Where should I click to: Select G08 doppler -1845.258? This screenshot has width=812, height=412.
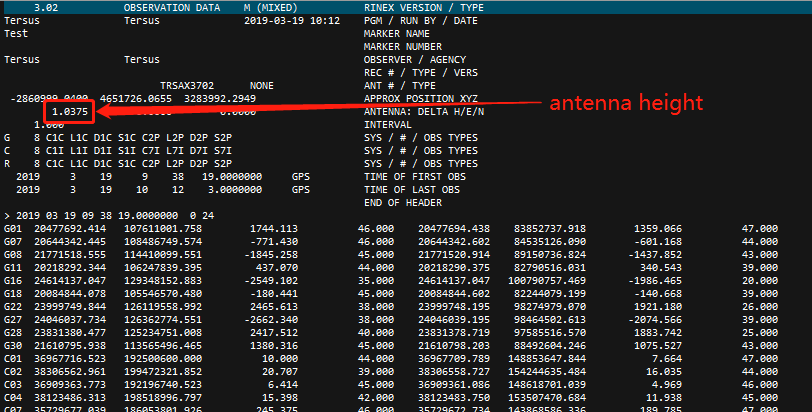[271, 255]
